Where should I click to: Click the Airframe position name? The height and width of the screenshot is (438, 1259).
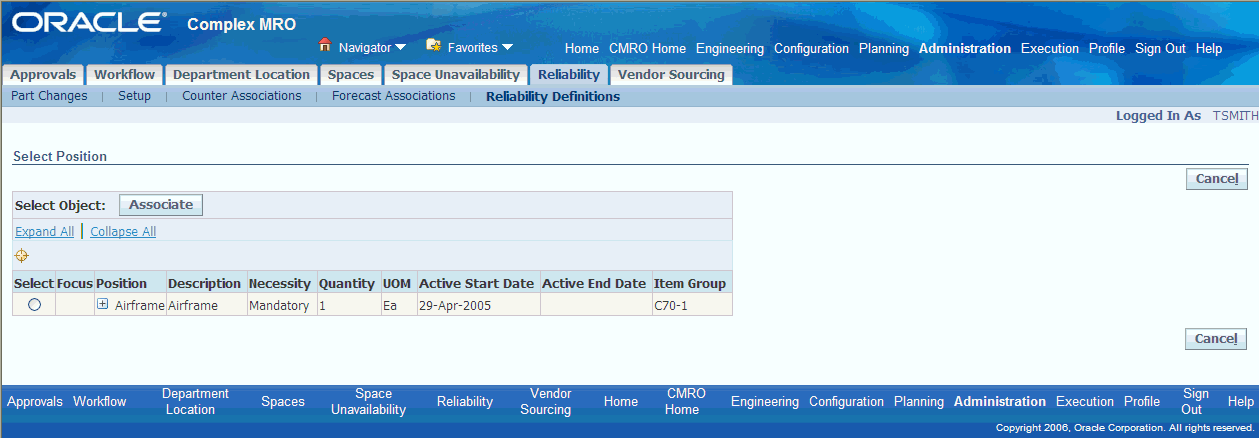(139, 306)
